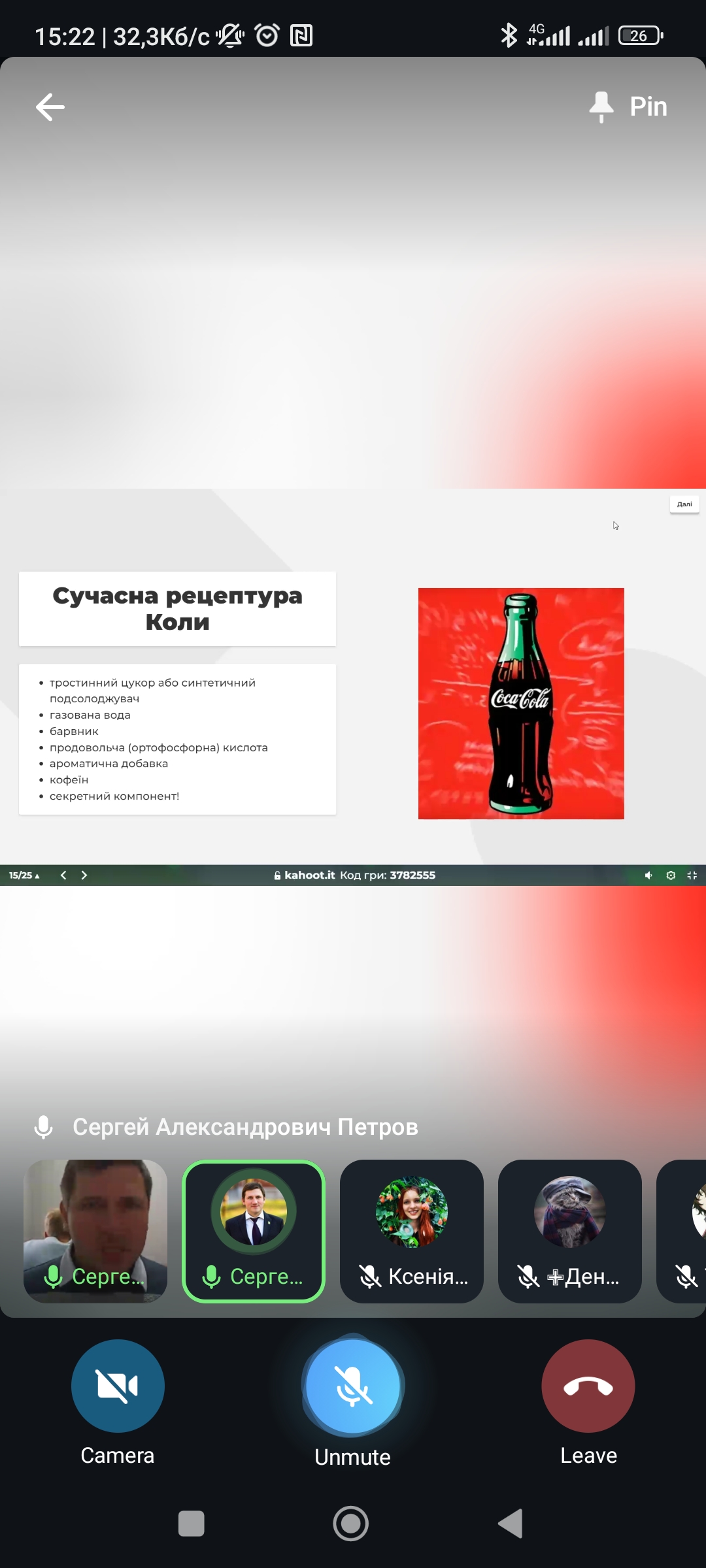Click the bullet газована вода

pyautogui.click(x=90, y=715)
